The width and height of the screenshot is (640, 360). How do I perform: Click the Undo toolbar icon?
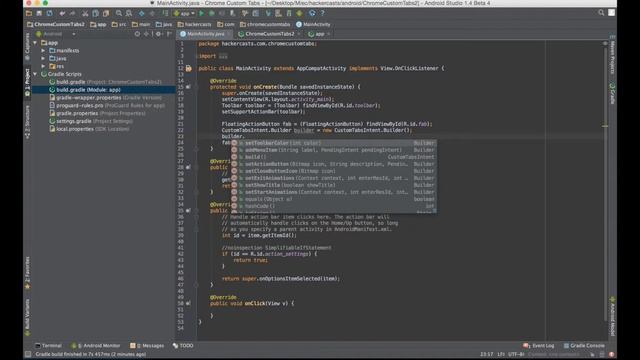point(62,13)
